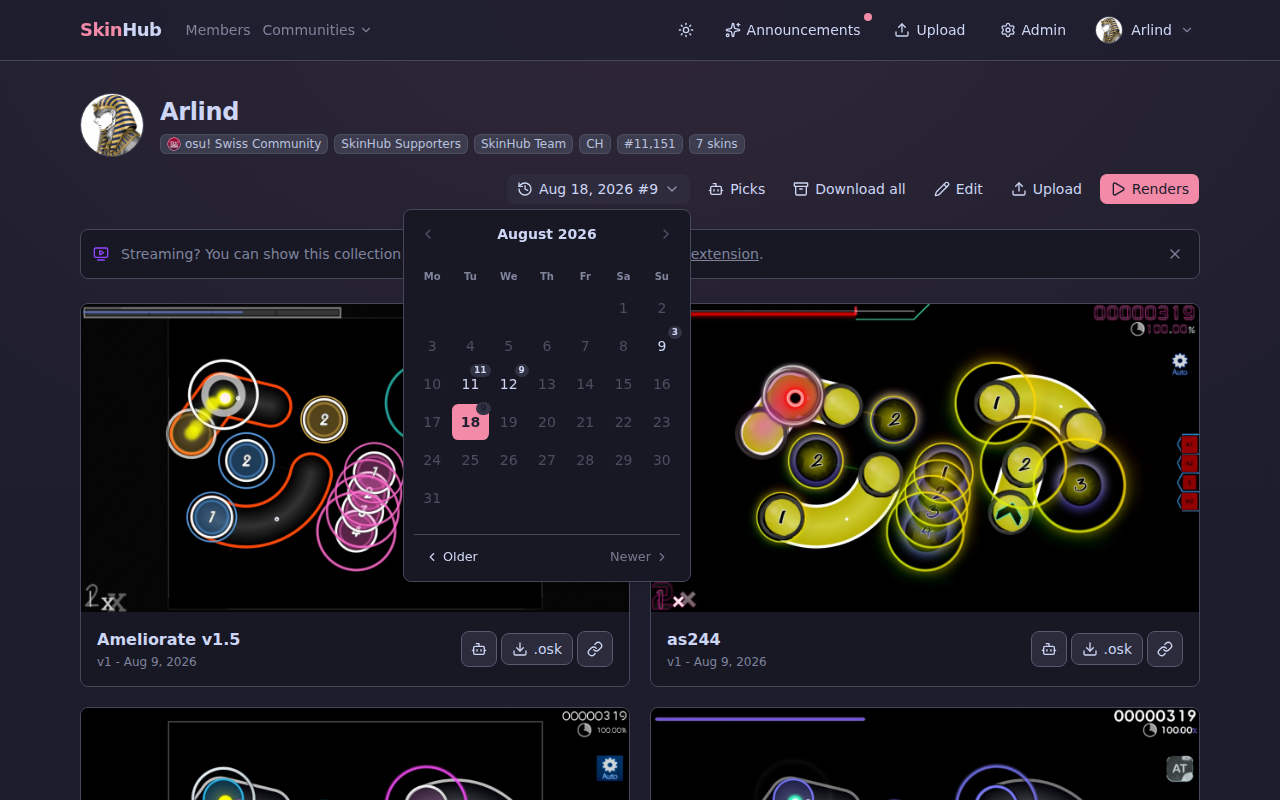Click the v1 - Aug 9, 2026 text under as244

[717, 662]
